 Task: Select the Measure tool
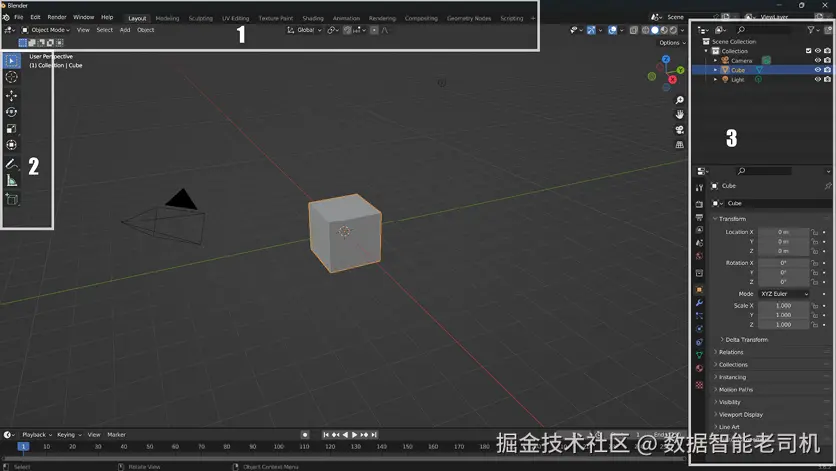point(12,181)
